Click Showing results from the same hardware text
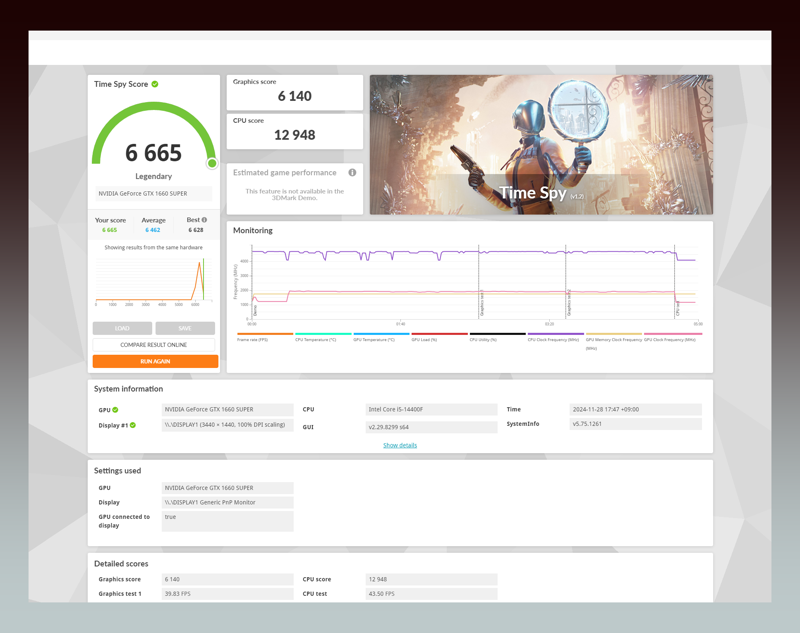 click(x=154, y=247)
